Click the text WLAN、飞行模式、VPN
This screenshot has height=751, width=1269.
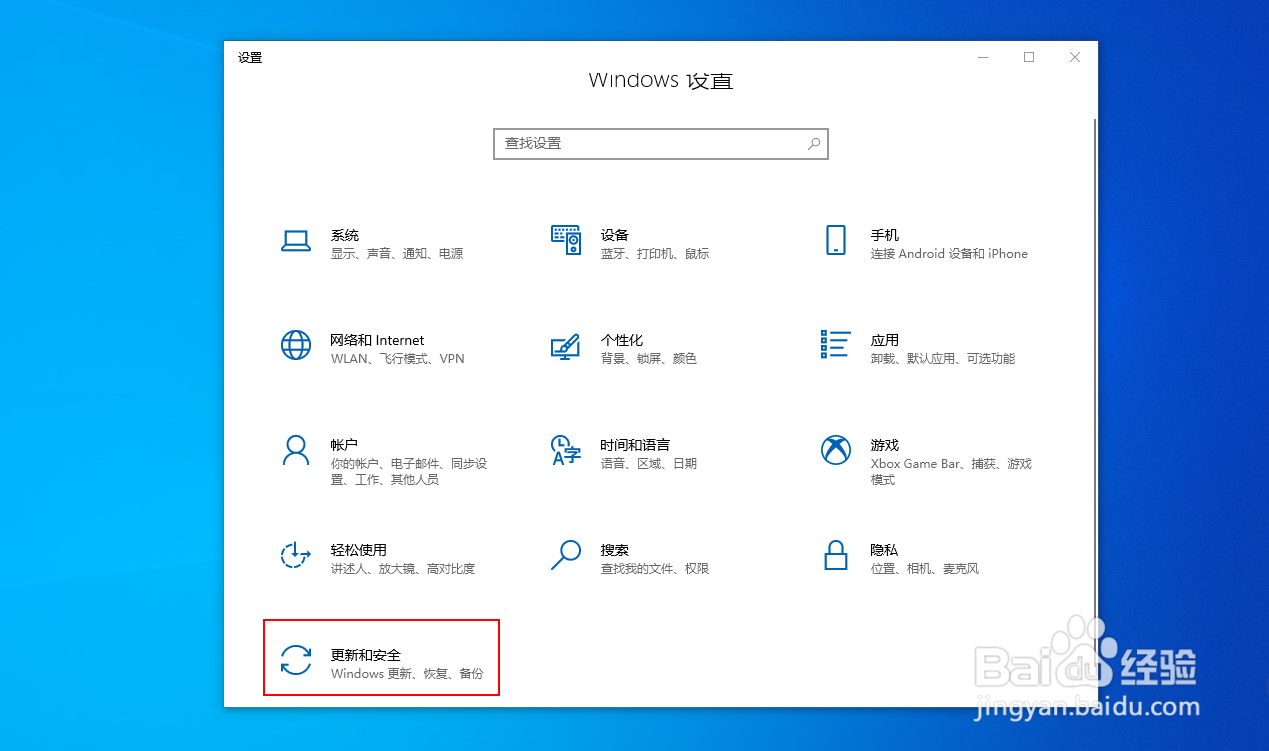[x=398, y=359]
